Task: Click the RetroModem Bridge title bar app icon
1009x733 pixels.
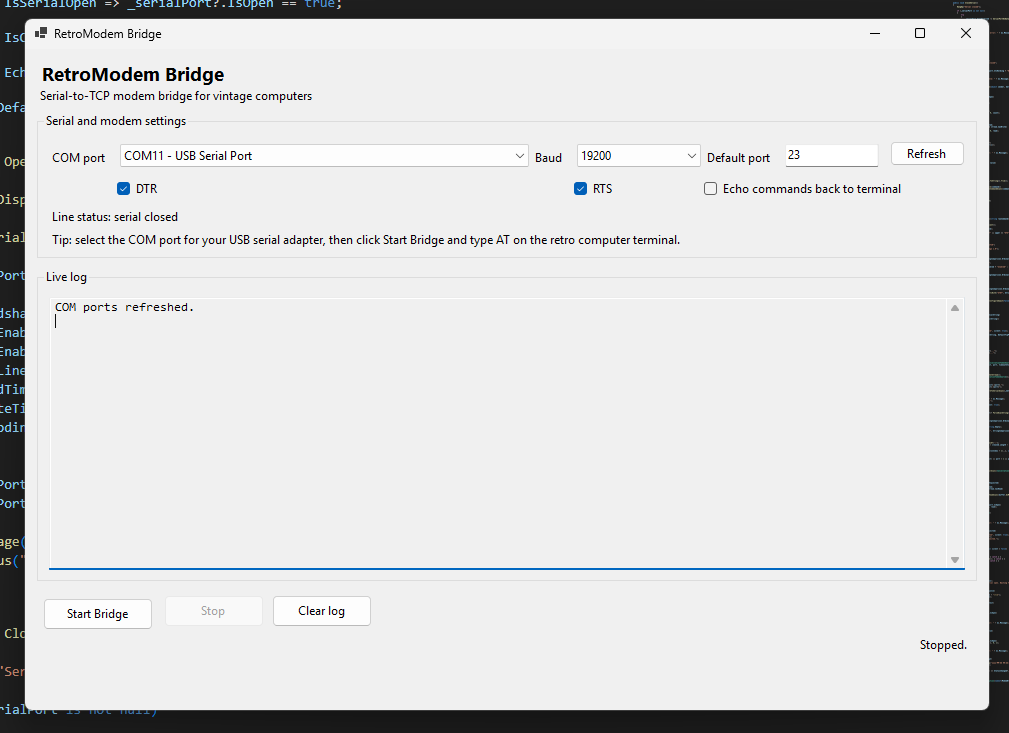Action: (41, 33)
